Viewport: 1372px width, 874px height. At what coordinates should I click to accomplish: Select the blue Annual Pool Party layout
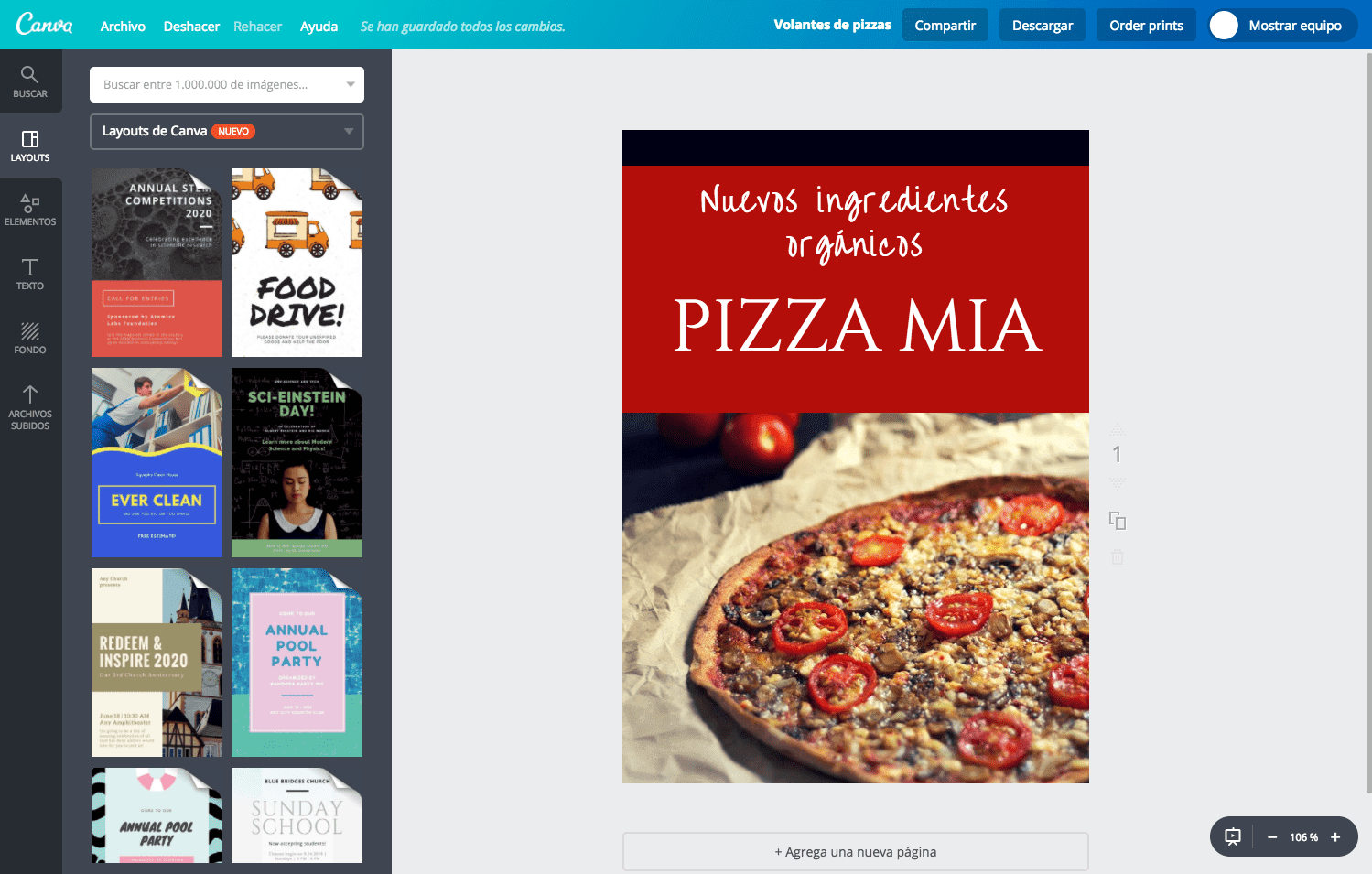tap(297, 663)
